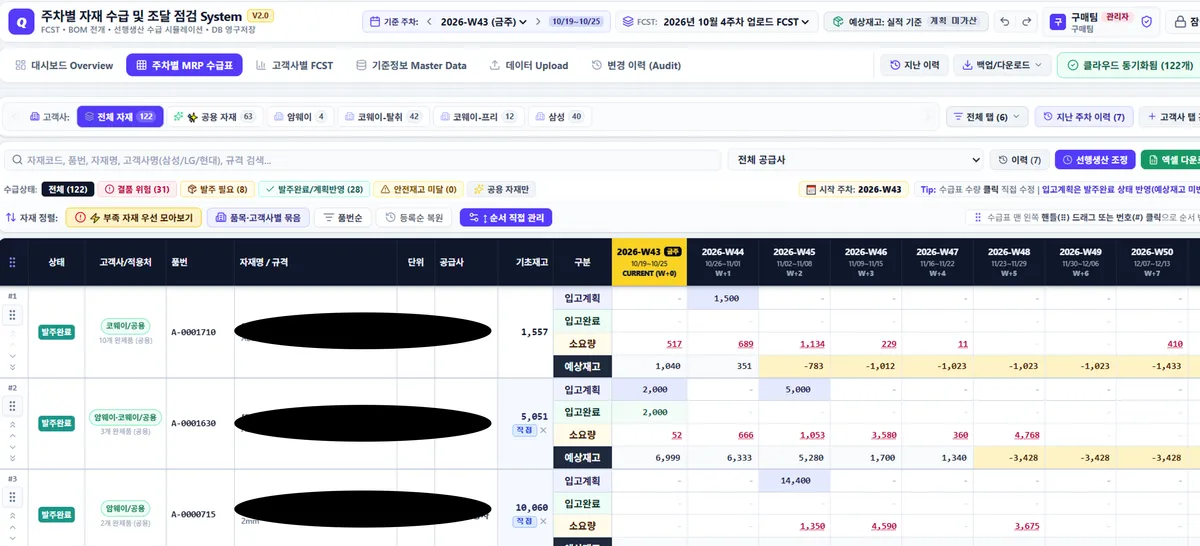The width and height of the screenshot is (1200, 546).
Task: Click the 이력 (7) history button
Action: pyautogui.click(x=1019, y=160)
